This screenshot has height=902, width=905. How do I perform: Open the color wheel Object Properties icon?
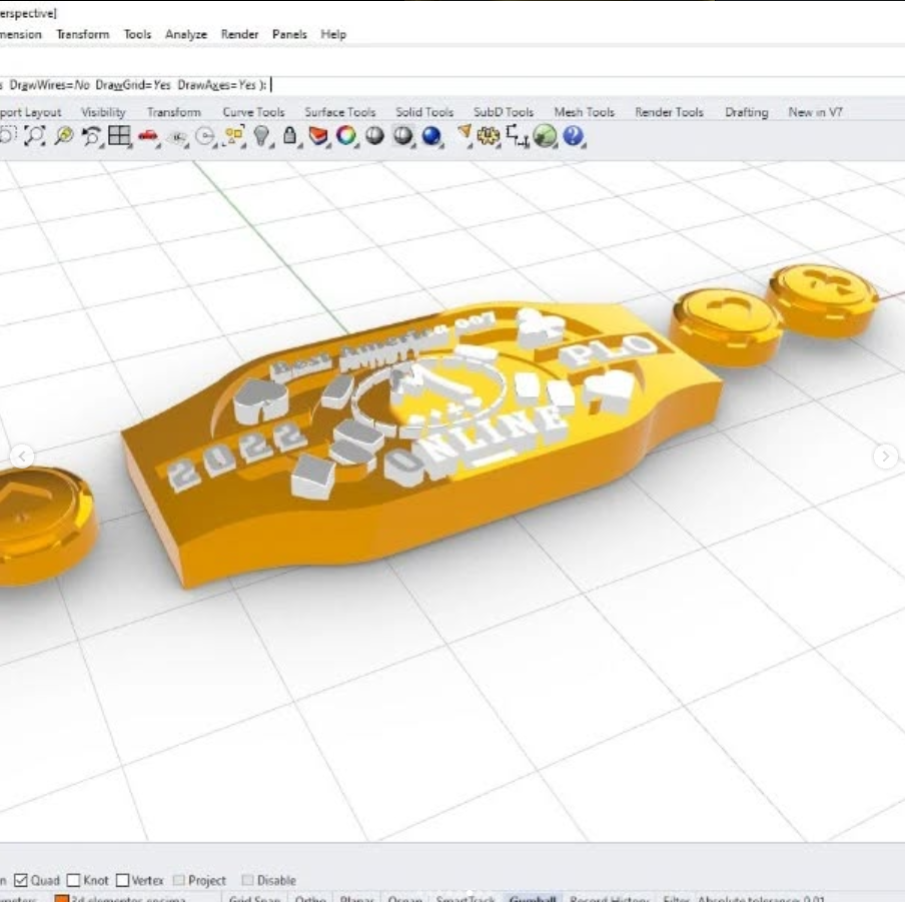coord(346,137)
